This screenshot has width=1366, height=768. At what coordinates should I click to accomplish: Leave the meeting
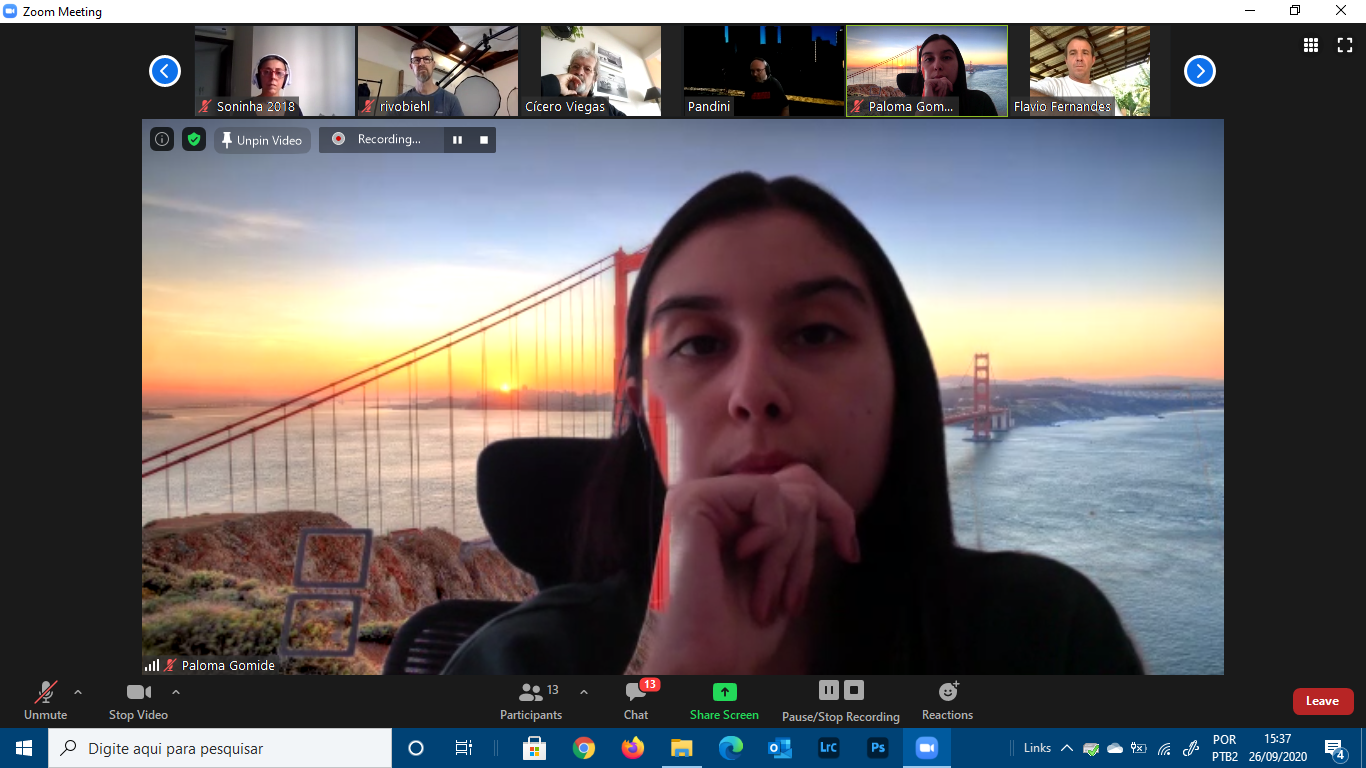pos(1322,701)
